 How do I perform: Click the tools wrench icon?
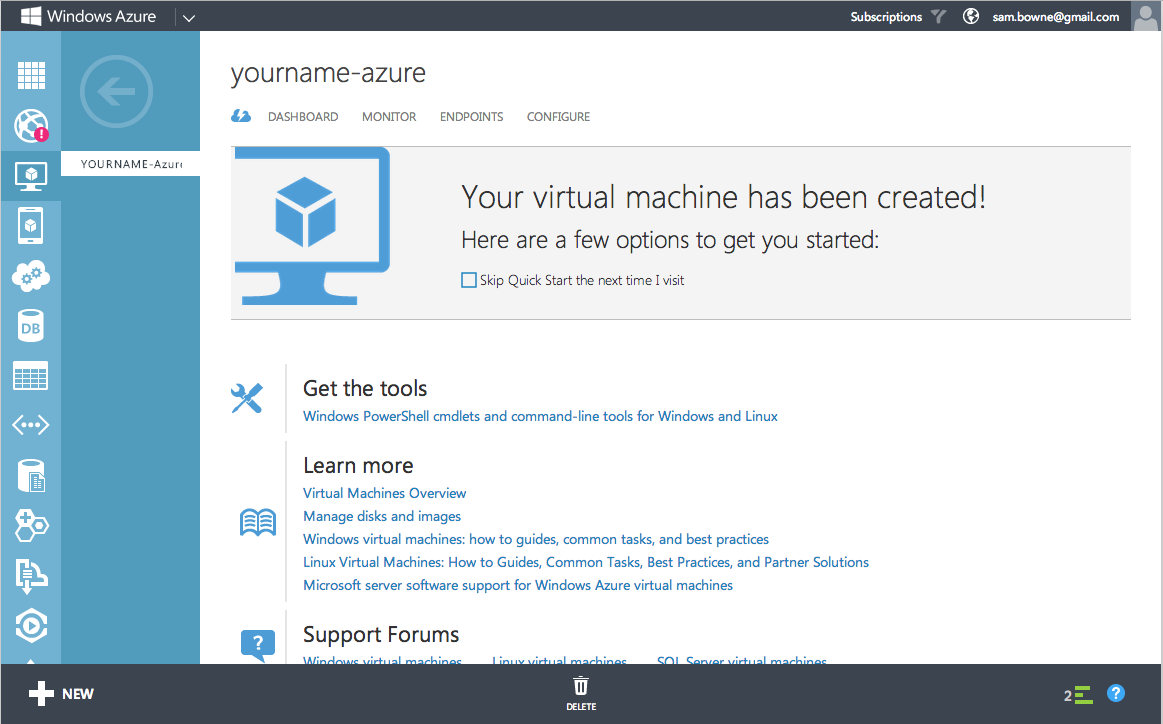pos(247,398)
